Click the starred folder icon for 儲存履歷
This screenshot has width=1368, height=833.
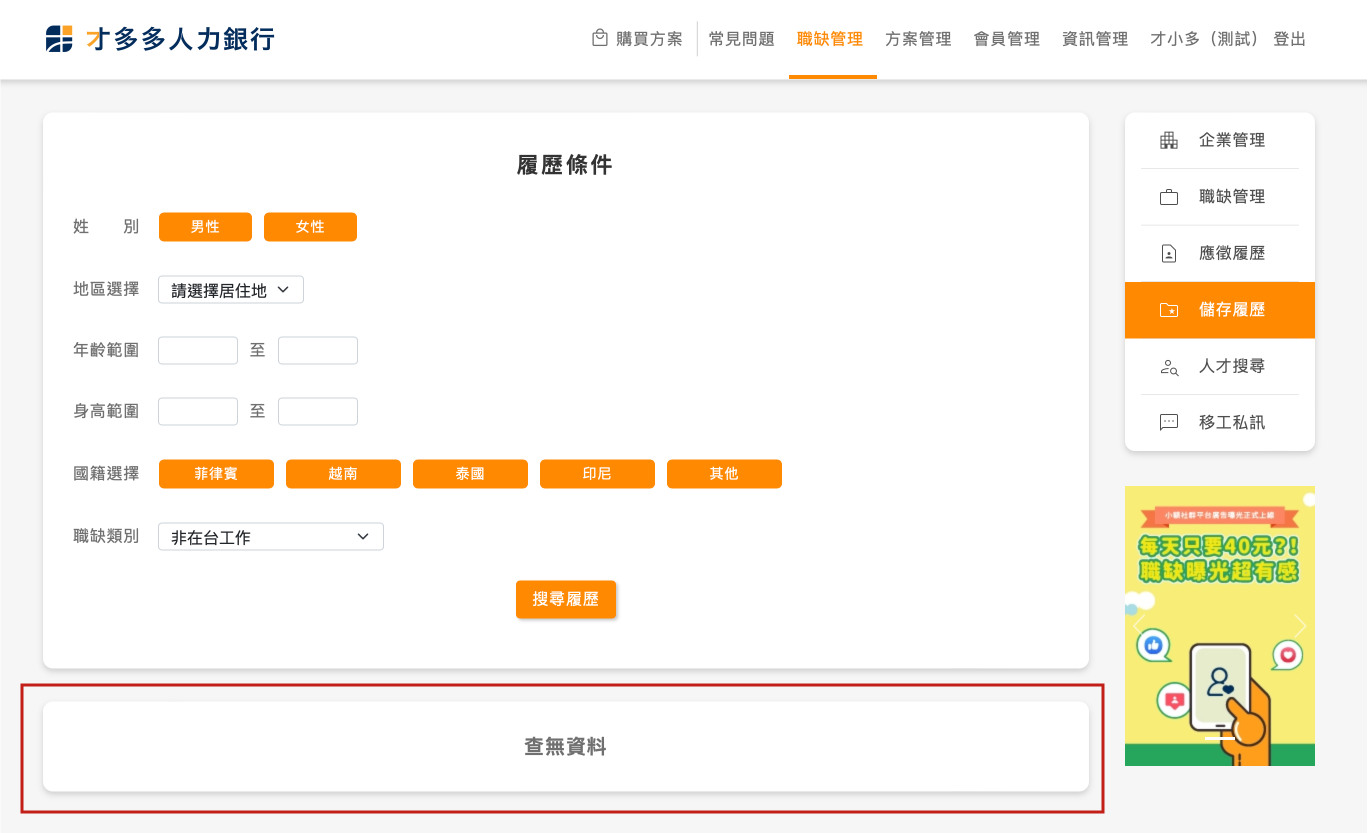coord(1169,310)
